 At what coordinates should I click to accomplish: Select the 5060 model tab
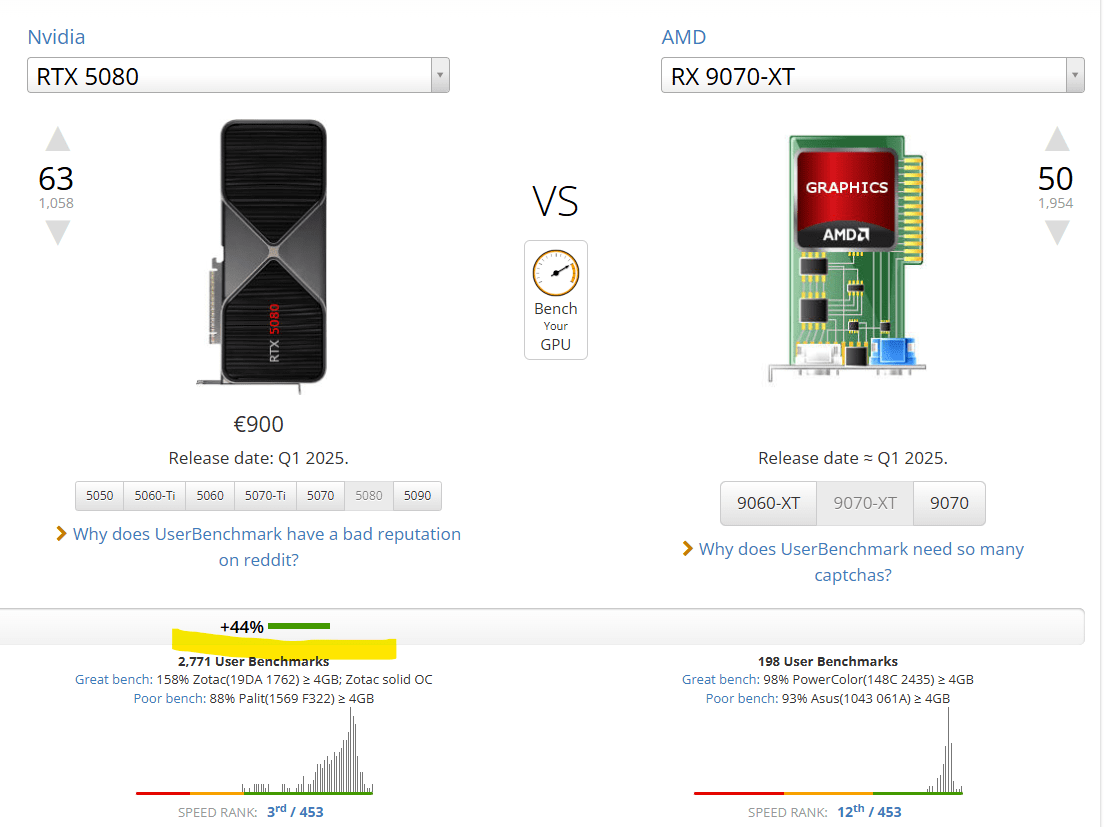(210, 495)
